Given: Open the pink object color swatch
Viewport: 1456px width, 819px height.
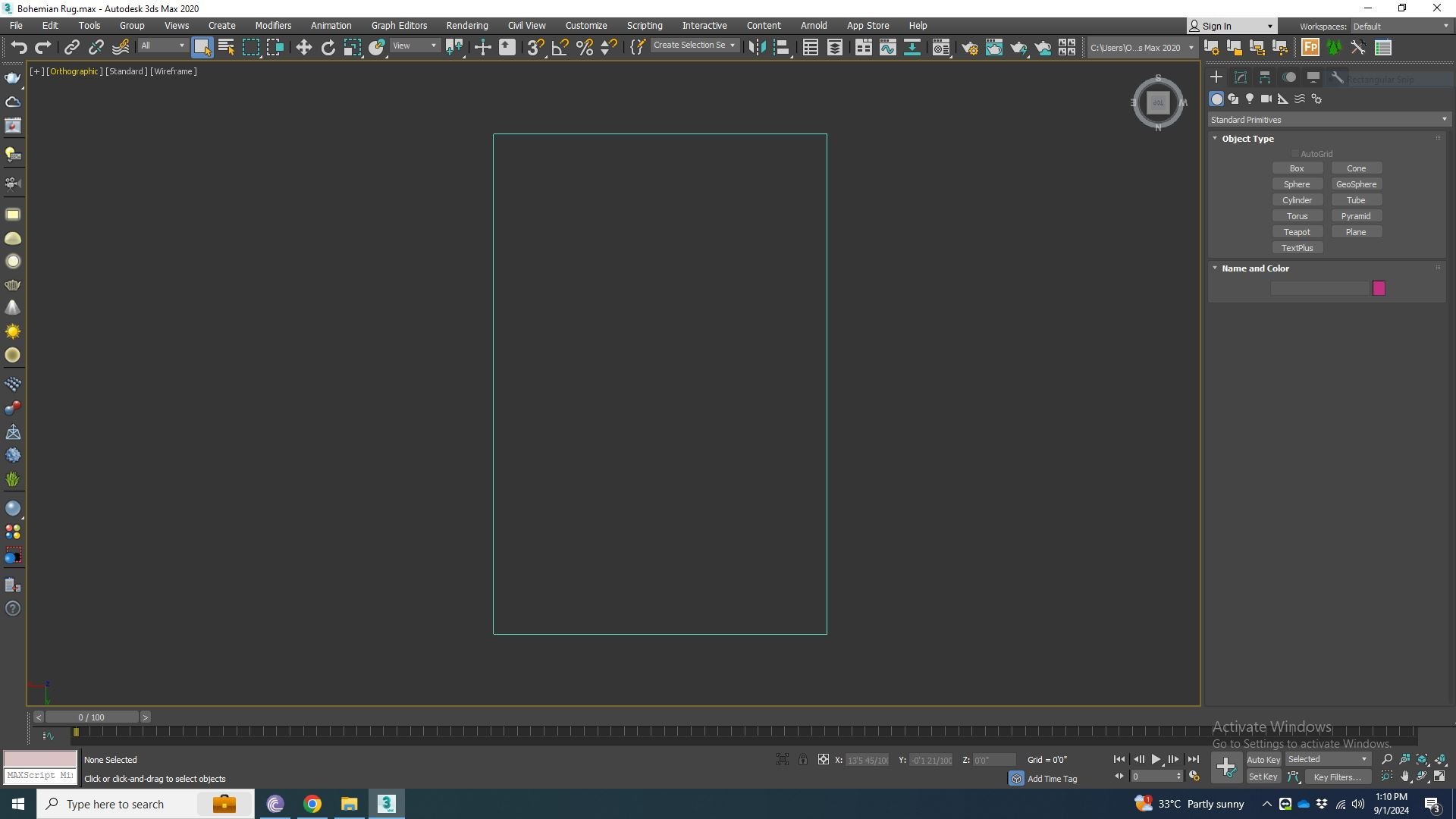Looking at the screenshot, I should click(x=1379, y=288).
